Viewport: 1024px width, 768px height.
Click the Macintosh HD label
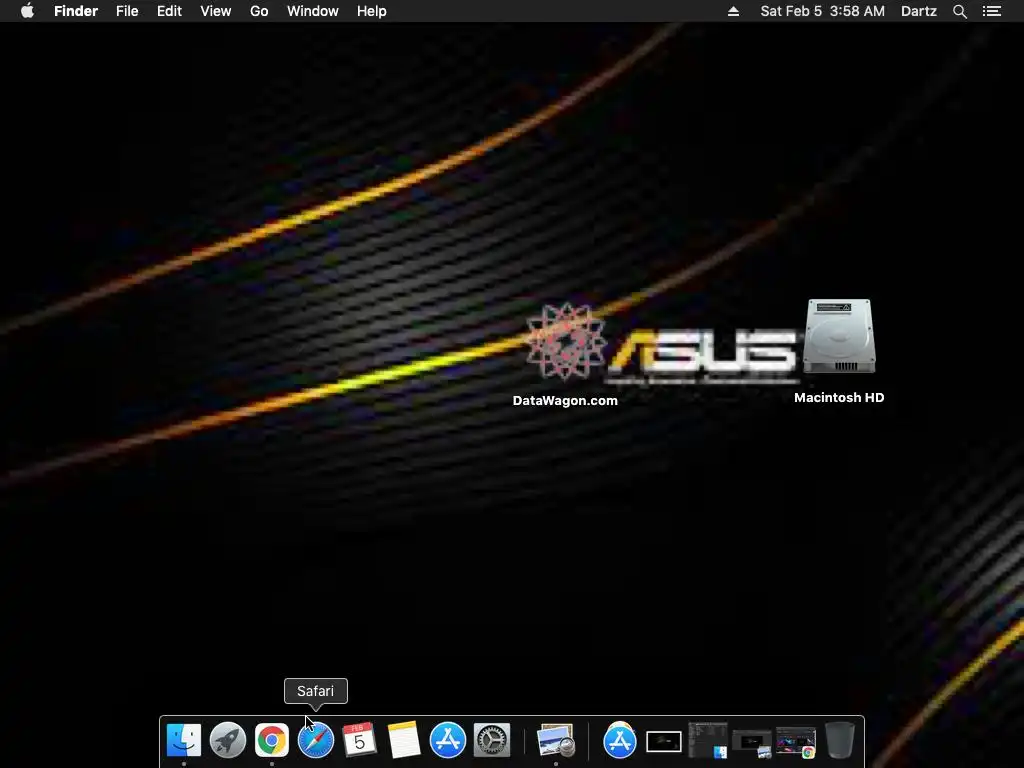pos(839,398)
